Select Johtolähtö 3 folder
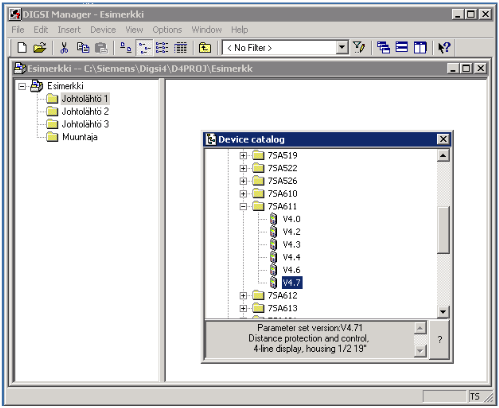The image size is (499, 408). coord(85,124)
